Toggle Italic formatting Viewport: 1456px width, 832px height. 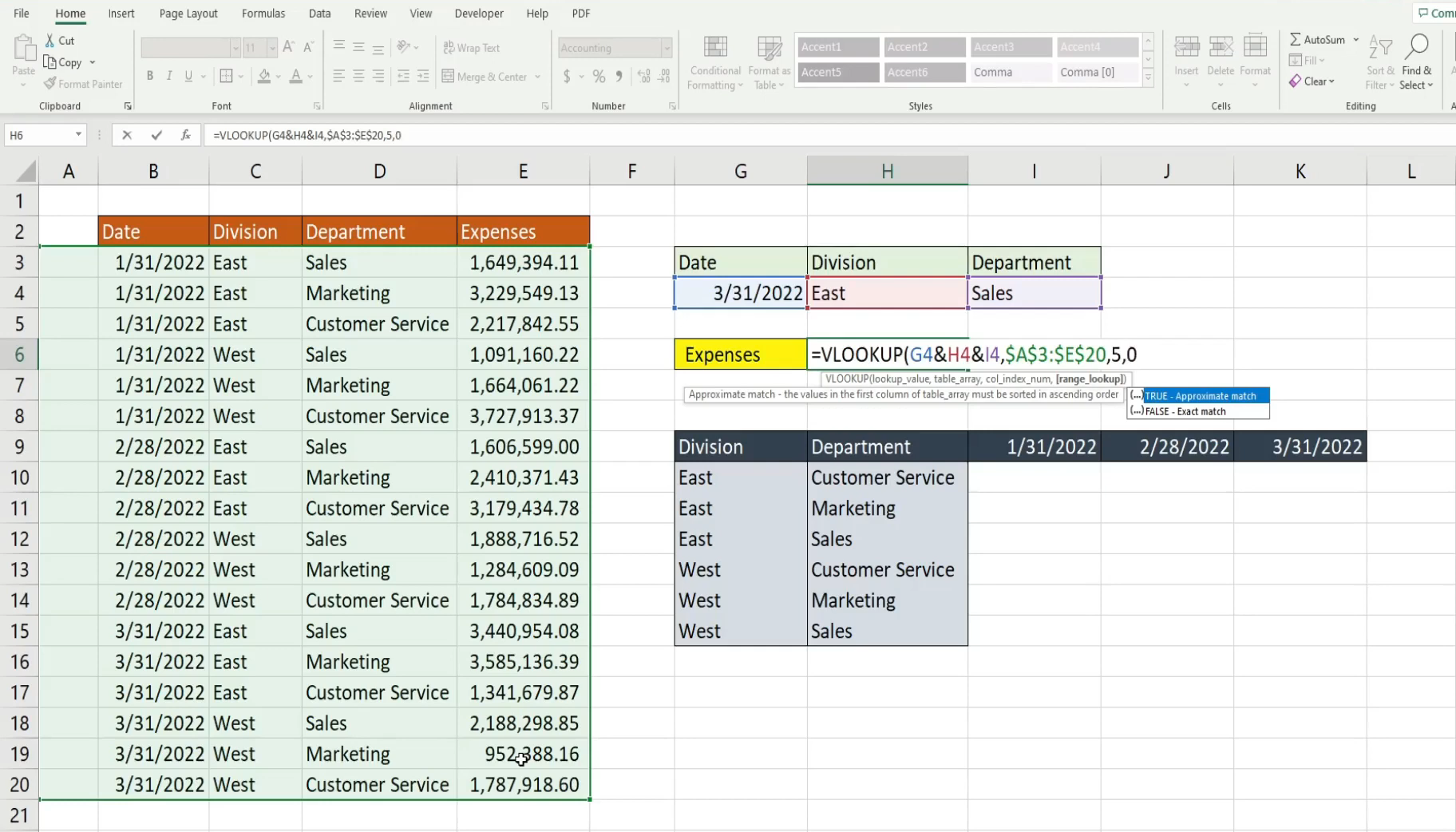pyautogui.click(x=169, y=77)
